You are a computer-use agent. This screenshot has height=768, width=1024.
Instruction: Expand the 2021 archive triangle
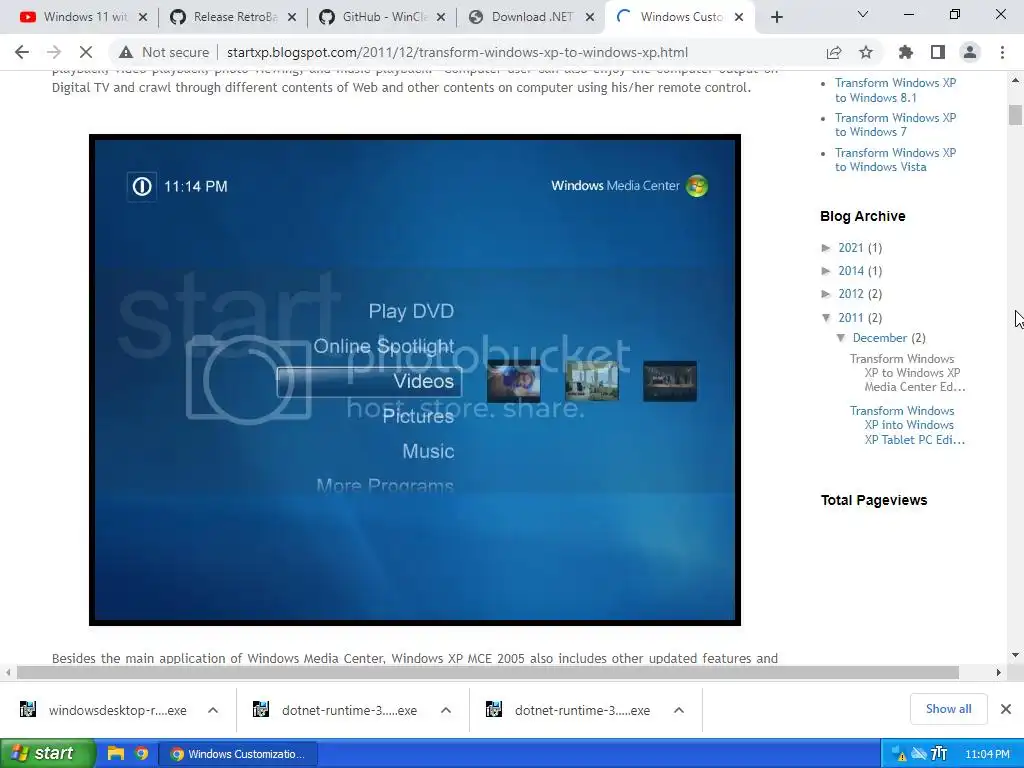tap(826, 248)
